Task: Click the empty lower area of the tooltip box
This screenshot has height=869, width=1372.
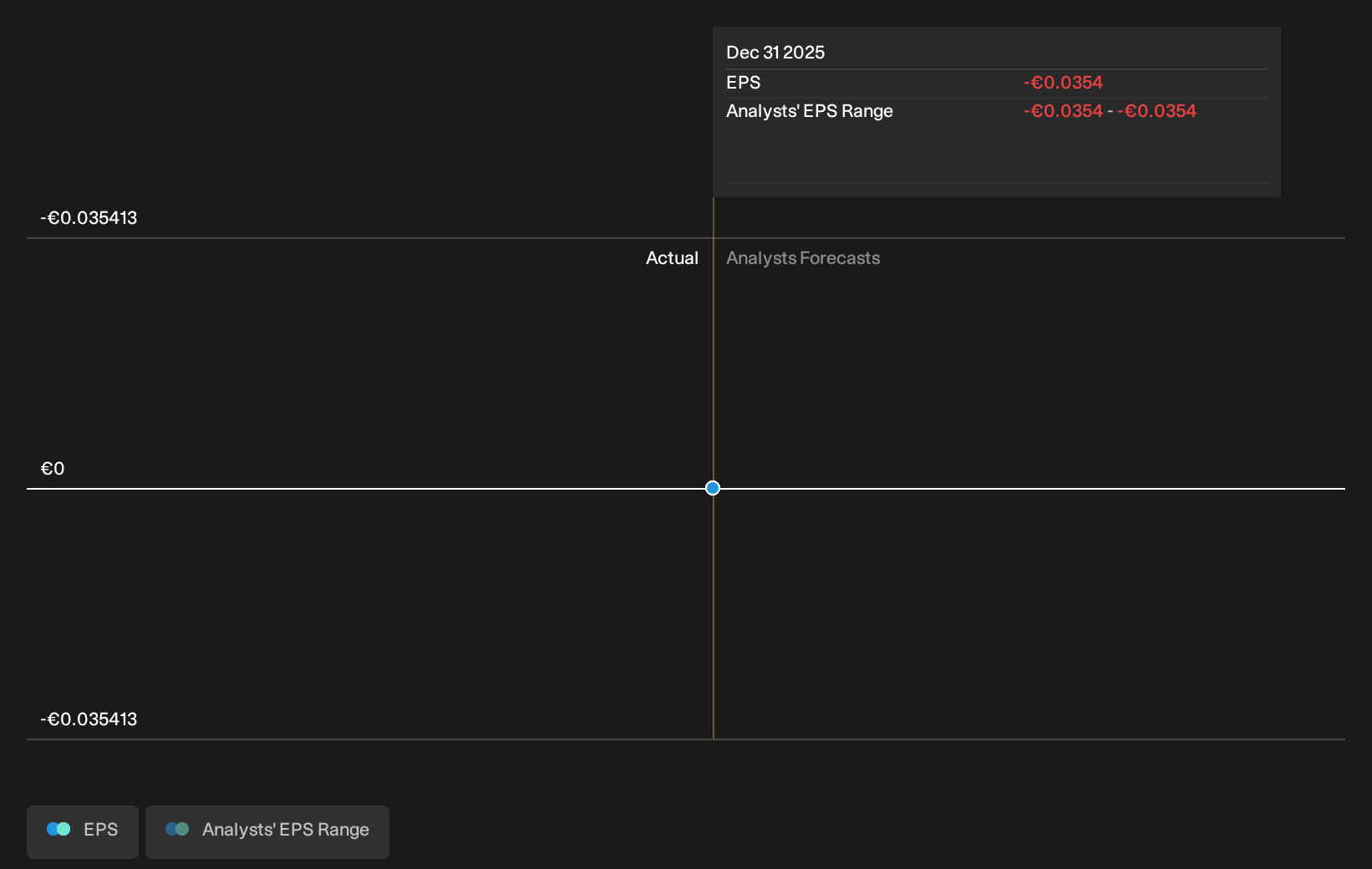Action: [x=997, y=154]
